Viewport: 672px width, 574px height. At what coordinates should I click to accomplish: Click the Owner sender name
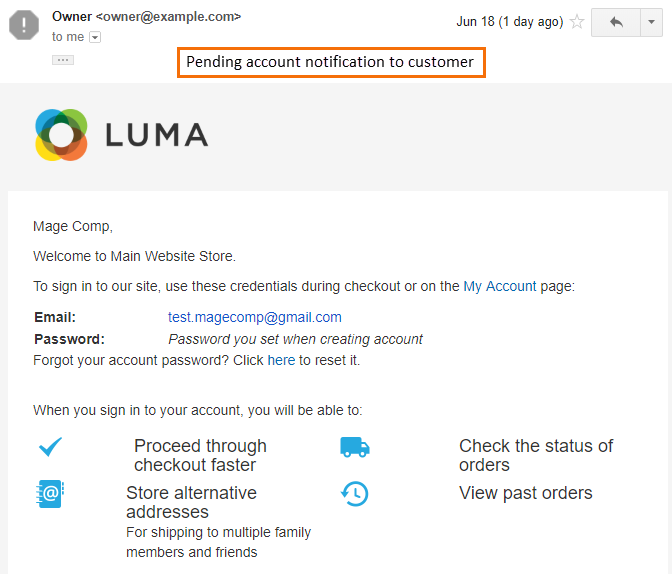pos(72,16)
